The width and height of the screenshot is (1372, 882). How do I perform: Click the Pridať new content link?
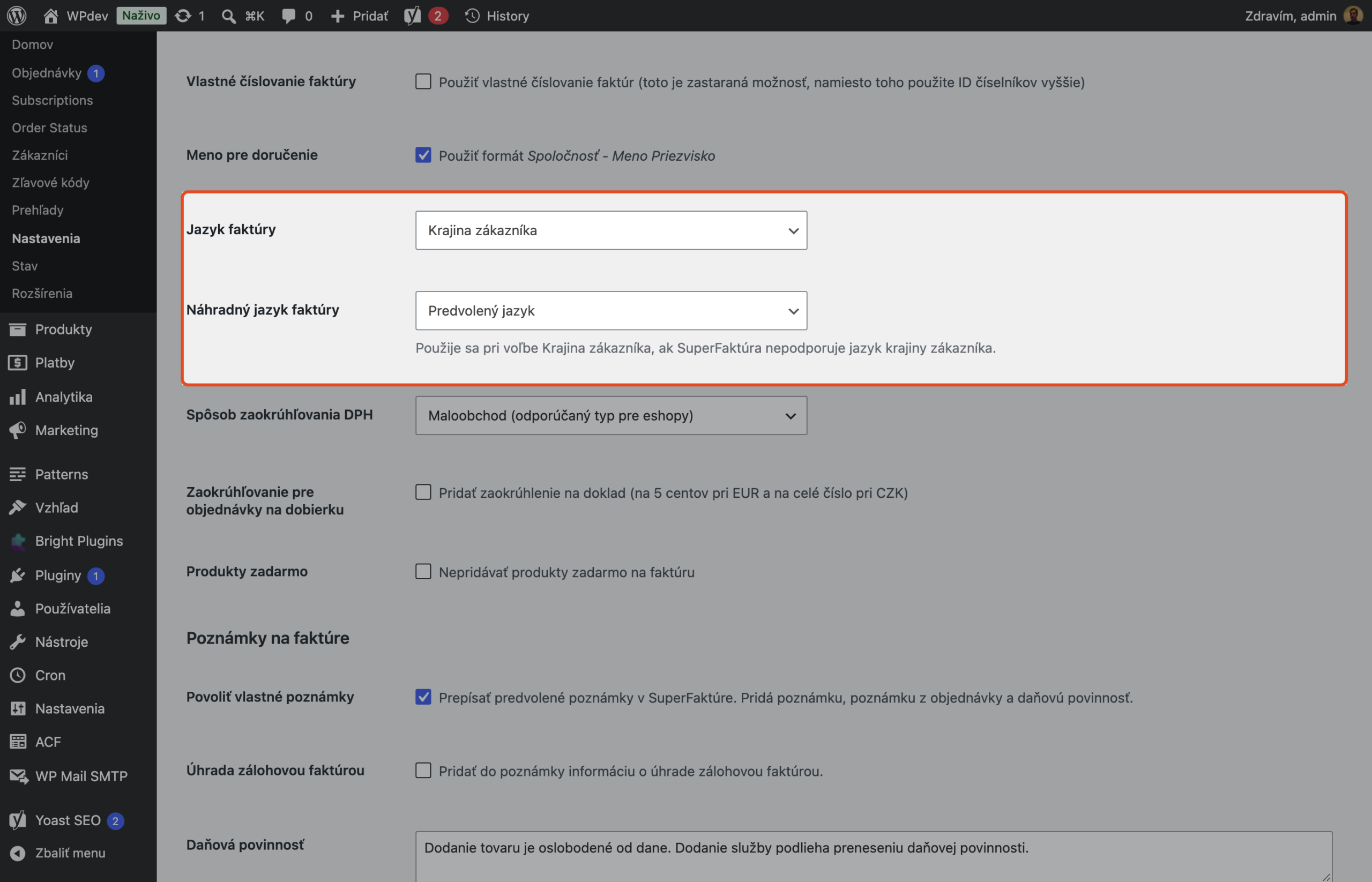[360, 16]
